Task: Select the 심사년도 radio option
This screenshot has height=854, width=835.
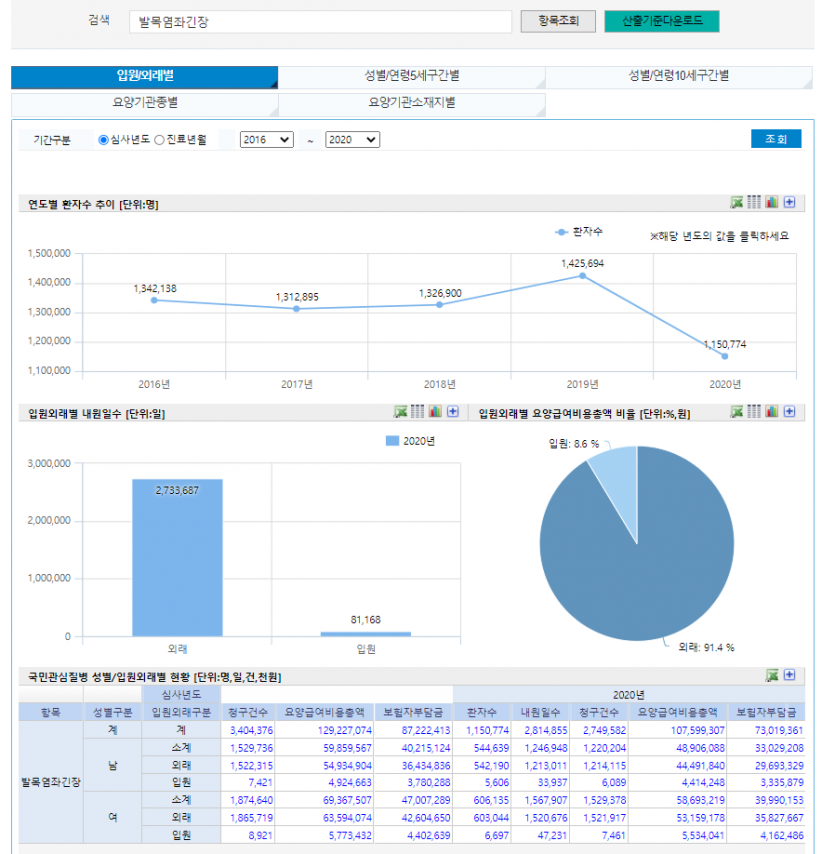Action: pos(104,141)
